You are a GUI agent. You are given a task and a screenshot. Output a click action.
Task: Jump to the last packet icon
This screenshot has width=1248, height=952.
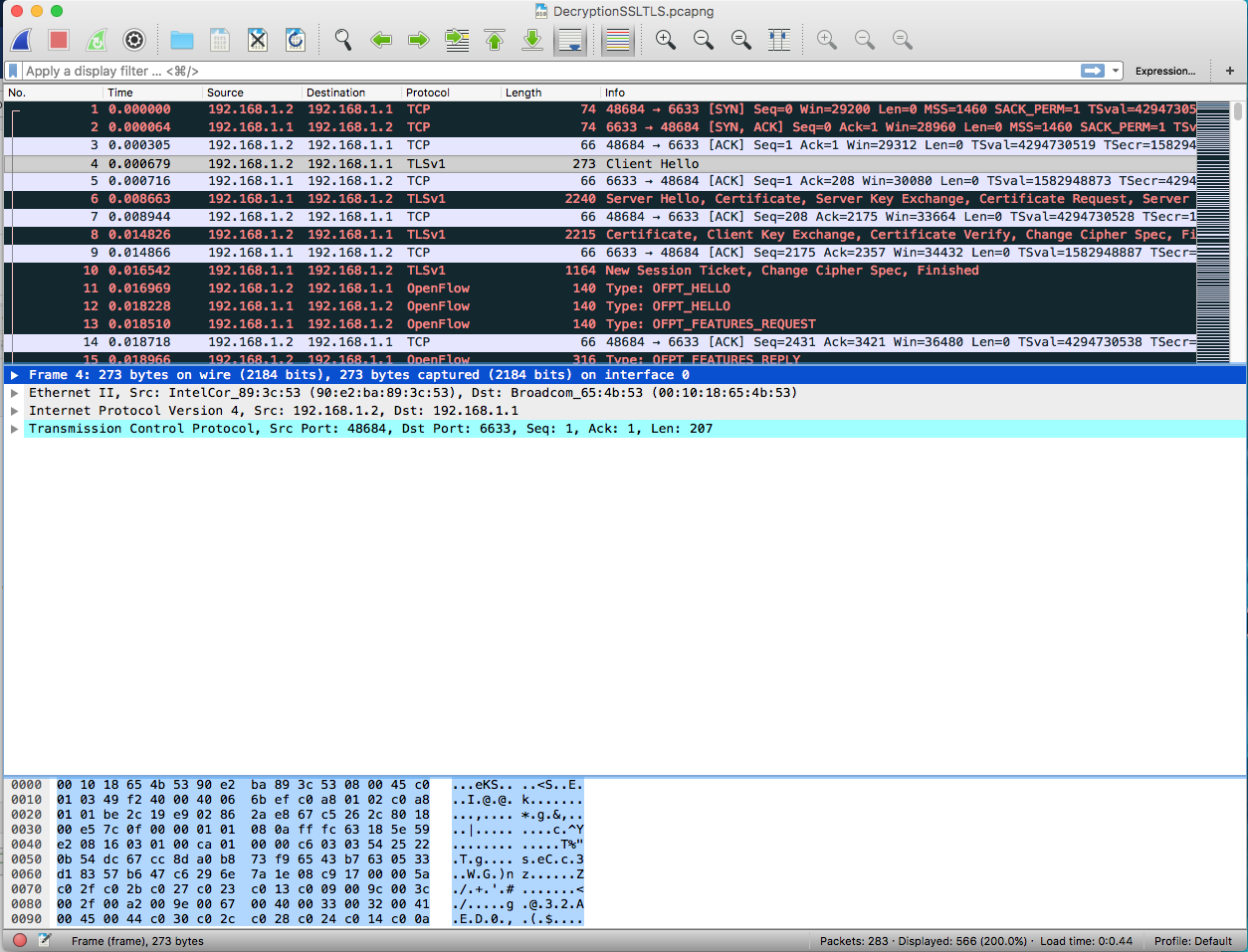(532, 40)
